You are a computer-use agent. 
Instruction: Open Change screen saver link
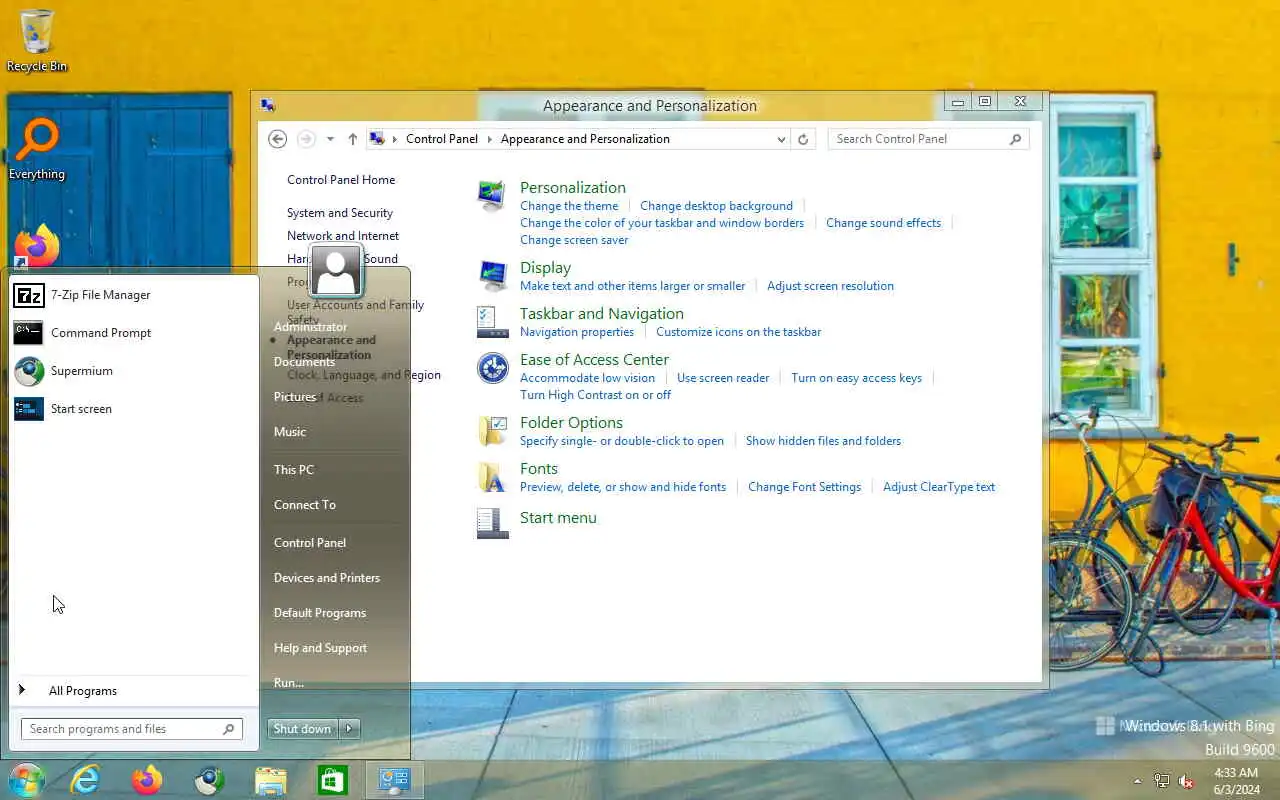click(x=574, y=240)
